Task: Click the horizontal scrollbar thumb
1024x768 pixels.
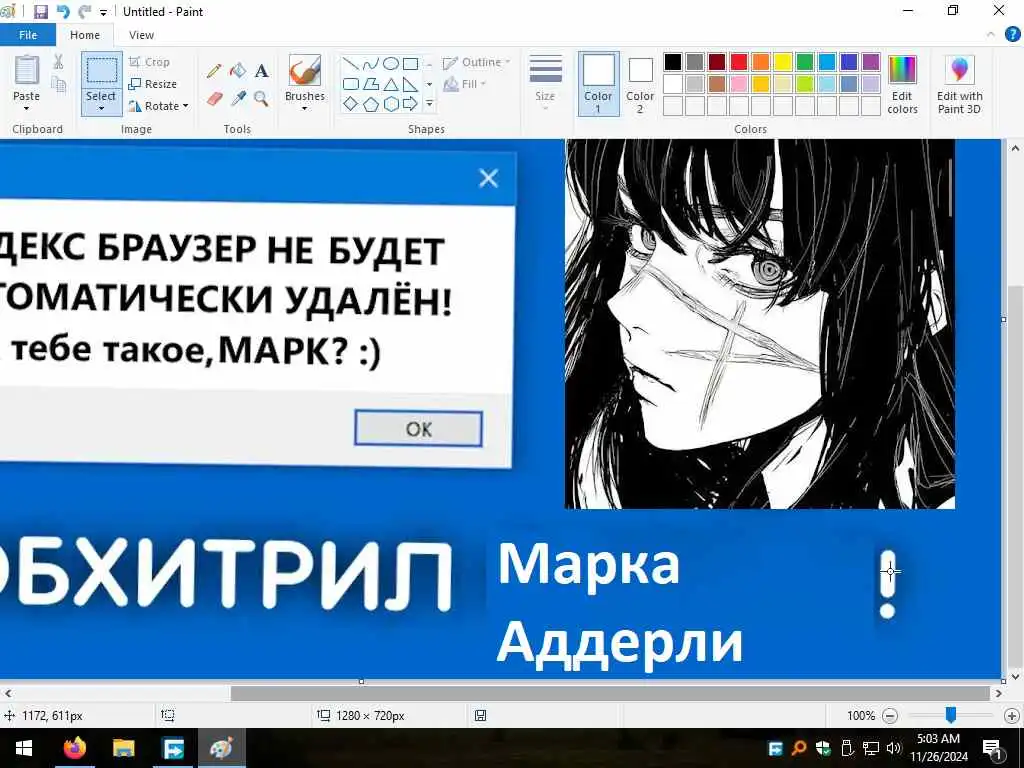Action: (610, 694)
